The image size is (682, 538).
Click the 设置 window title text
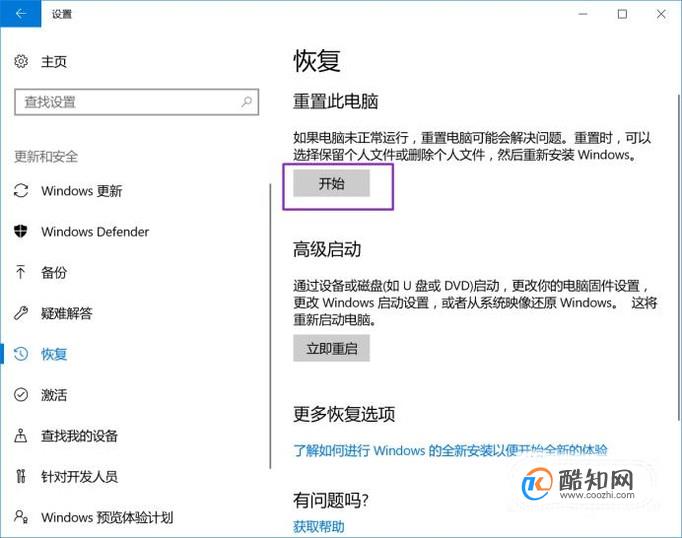62,14
